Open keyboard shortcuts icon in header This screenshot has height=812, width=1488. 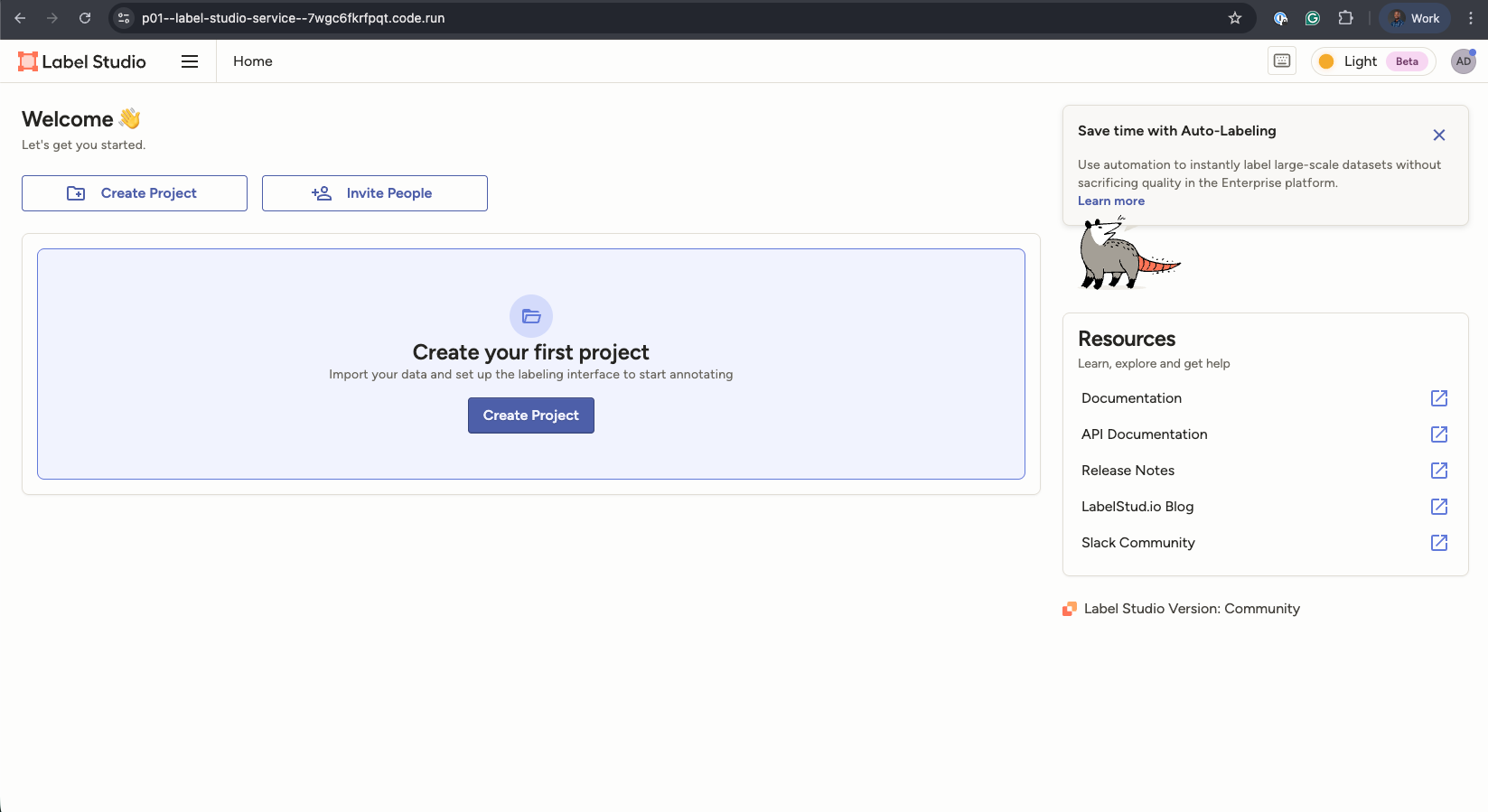(1282, 61)
